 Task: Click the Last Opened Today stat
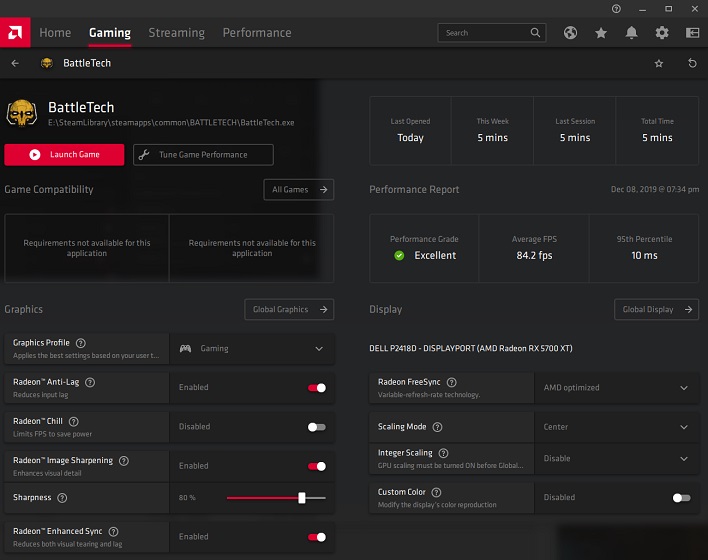click(410, 131)
